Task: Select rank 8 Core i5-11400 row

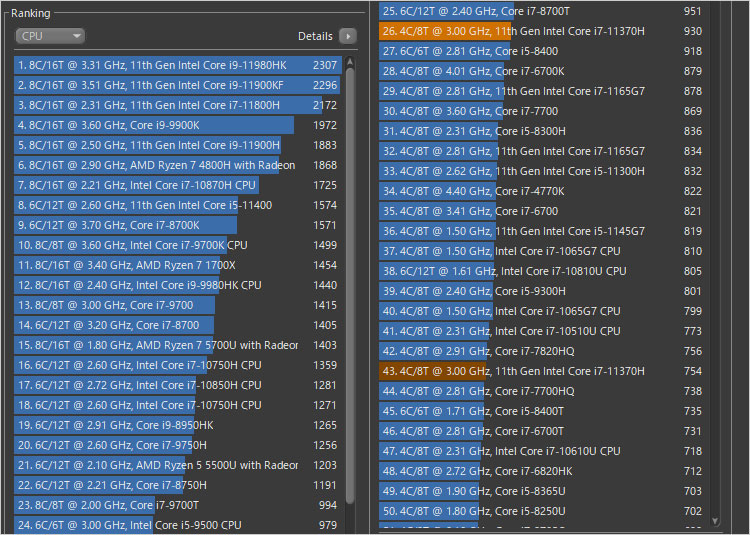Action: click(178, 205)
